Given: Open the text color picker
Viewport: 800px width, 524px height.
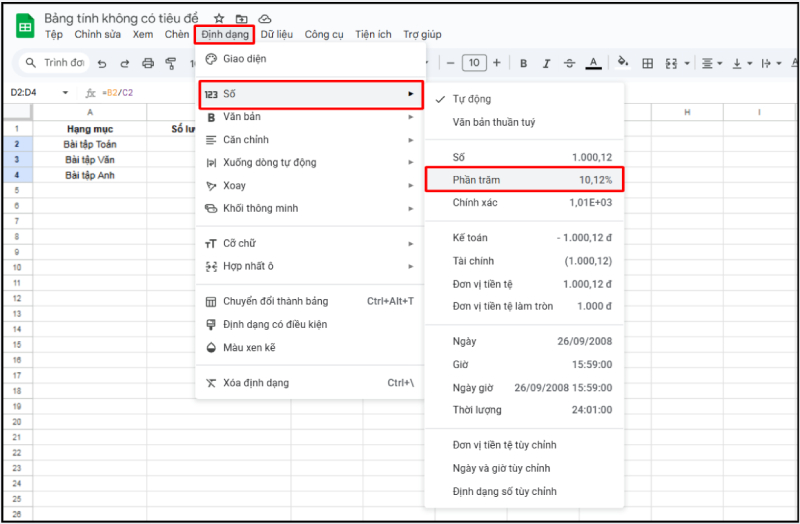Looking at the screenshot, I should 593,63.
